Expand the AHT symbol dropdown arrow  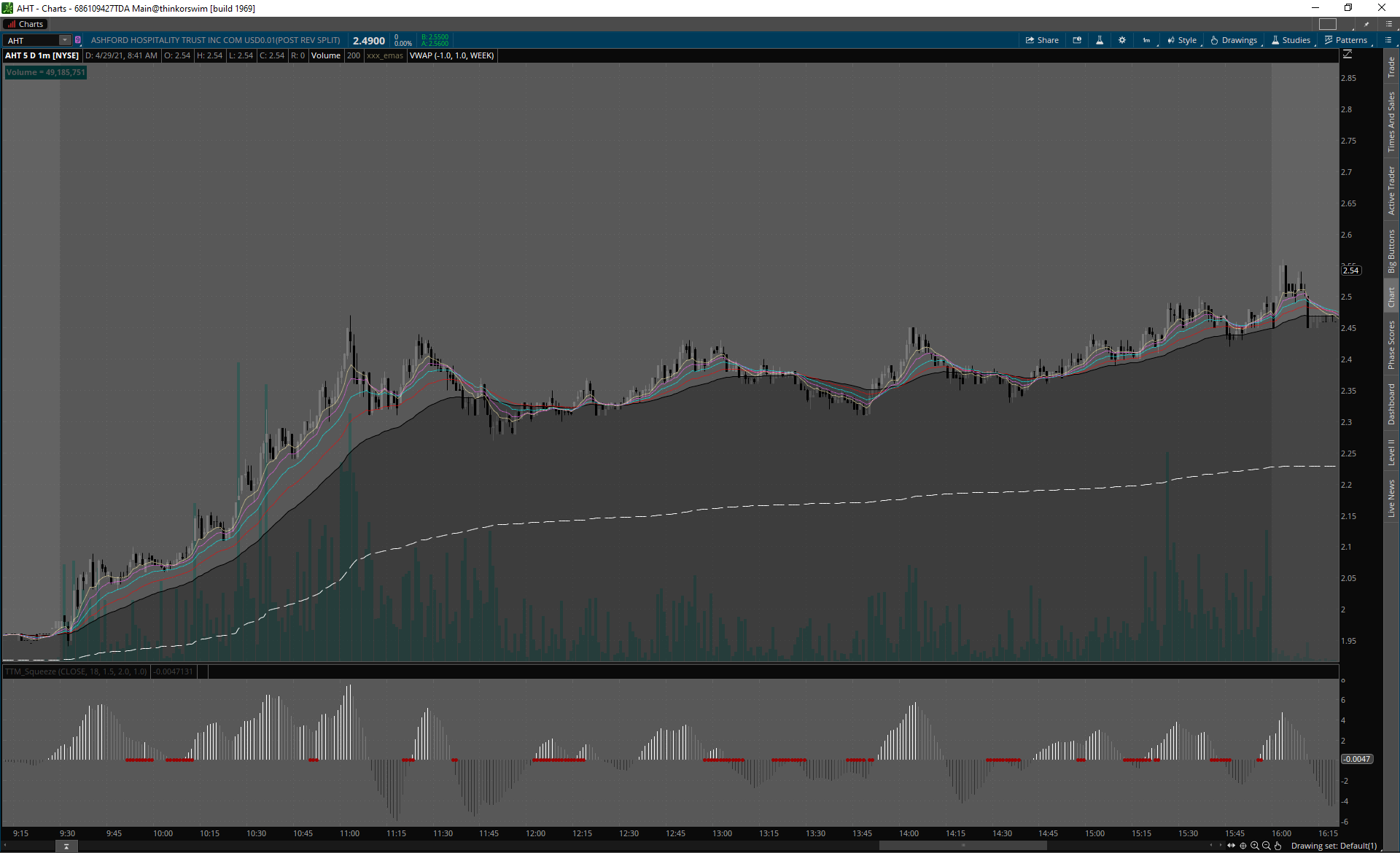(x=65, y=40)
